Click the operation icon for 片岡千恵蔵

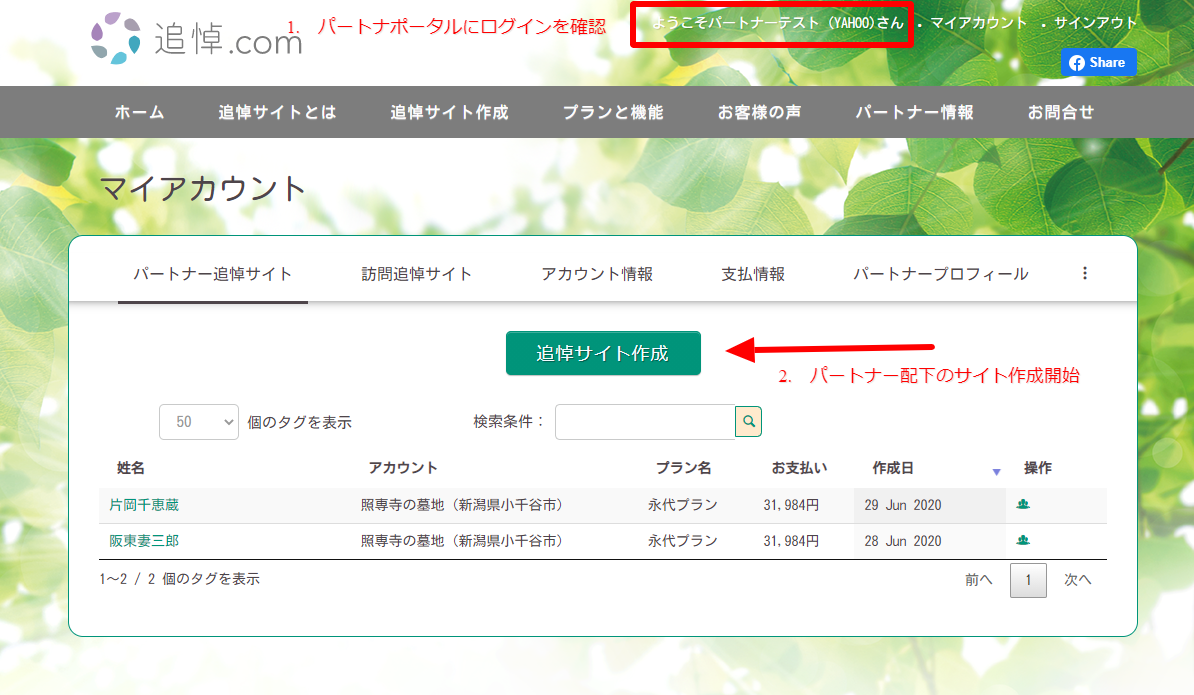point(1023,505)
